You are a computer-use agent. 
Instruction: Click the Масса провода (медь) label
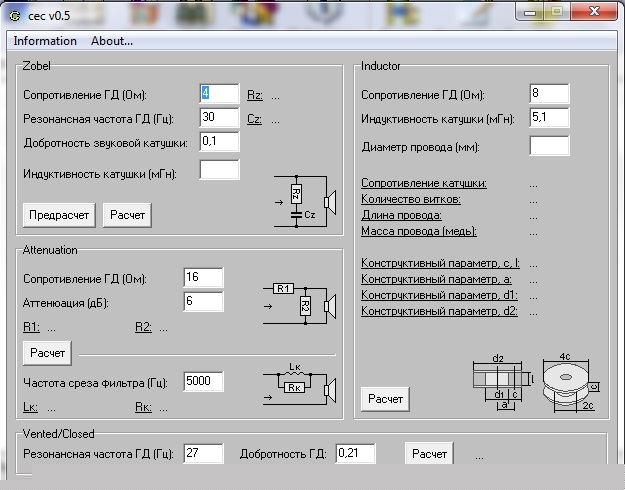pyautogui.click(x=419, y=231)
